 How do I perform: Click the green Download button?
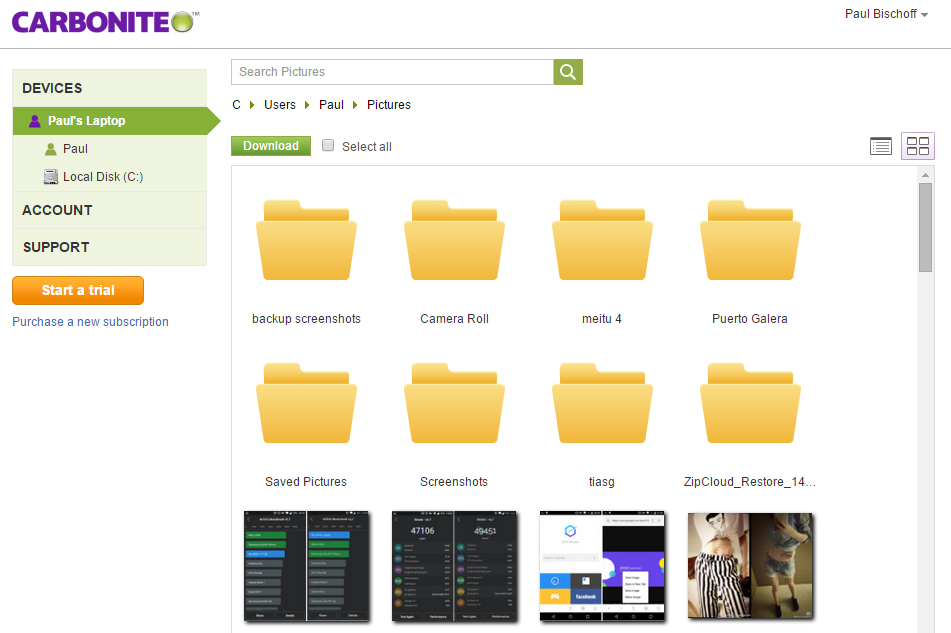tap(270, 146)
